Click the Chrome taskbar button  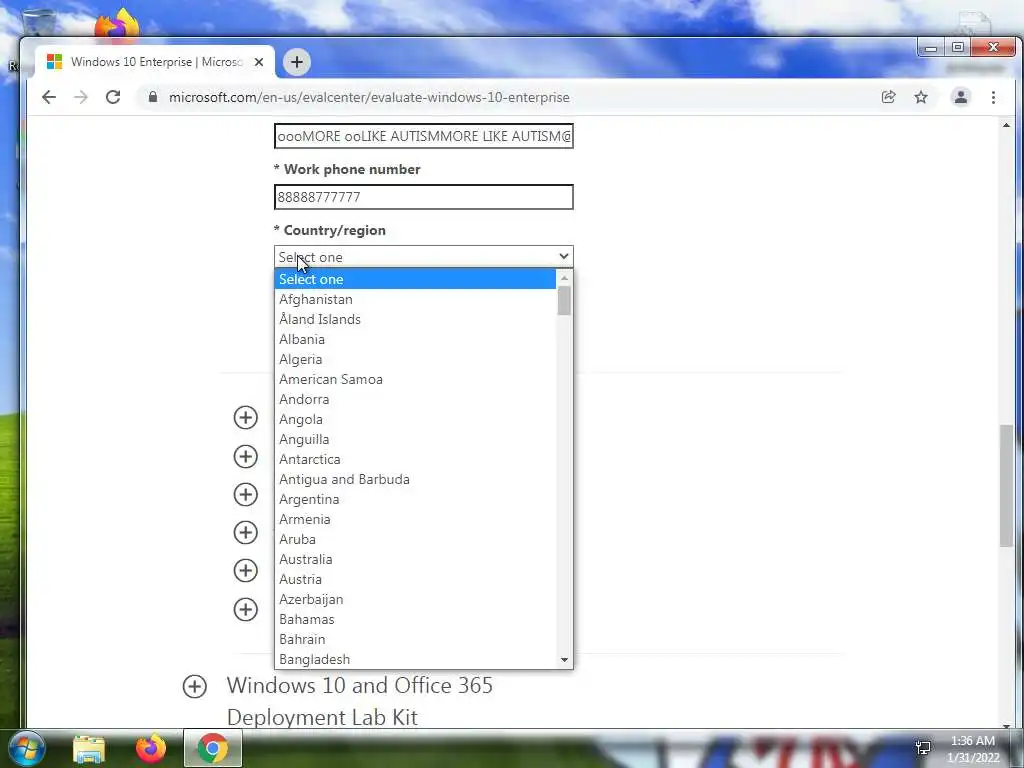(213, 748)
